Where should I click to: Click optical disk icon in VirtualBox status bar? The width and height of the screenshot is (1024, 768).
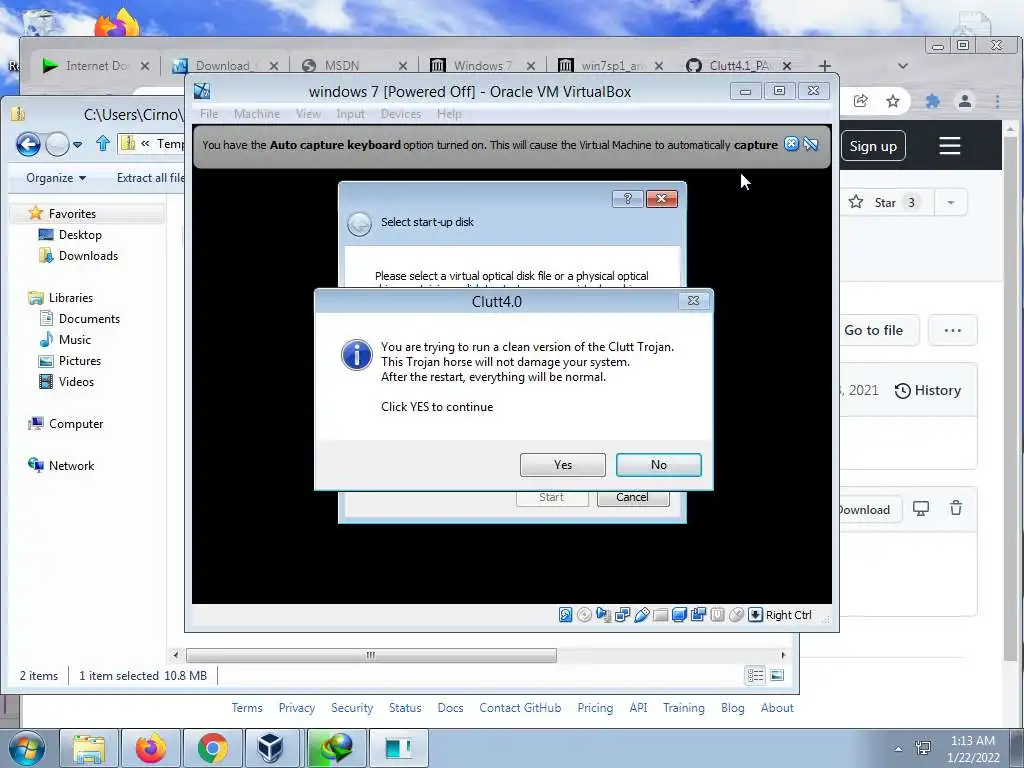coord(584,615)
